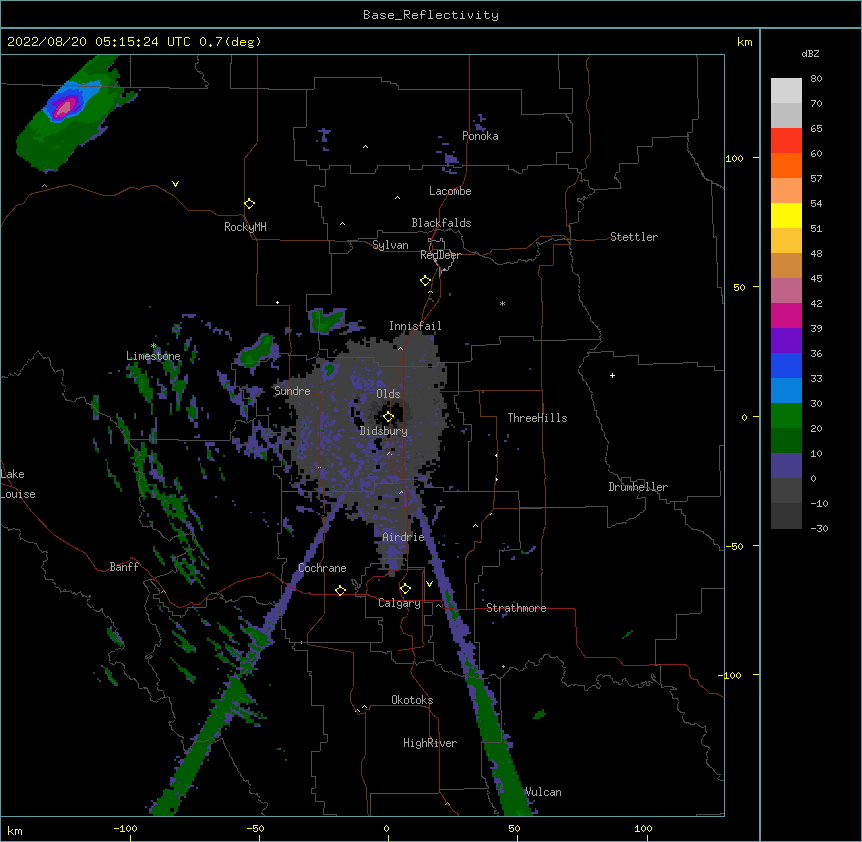
Task: Pick the slate purple 0-10 dBZ legend band
Action: pyautogui.click(x=786, y=466)
